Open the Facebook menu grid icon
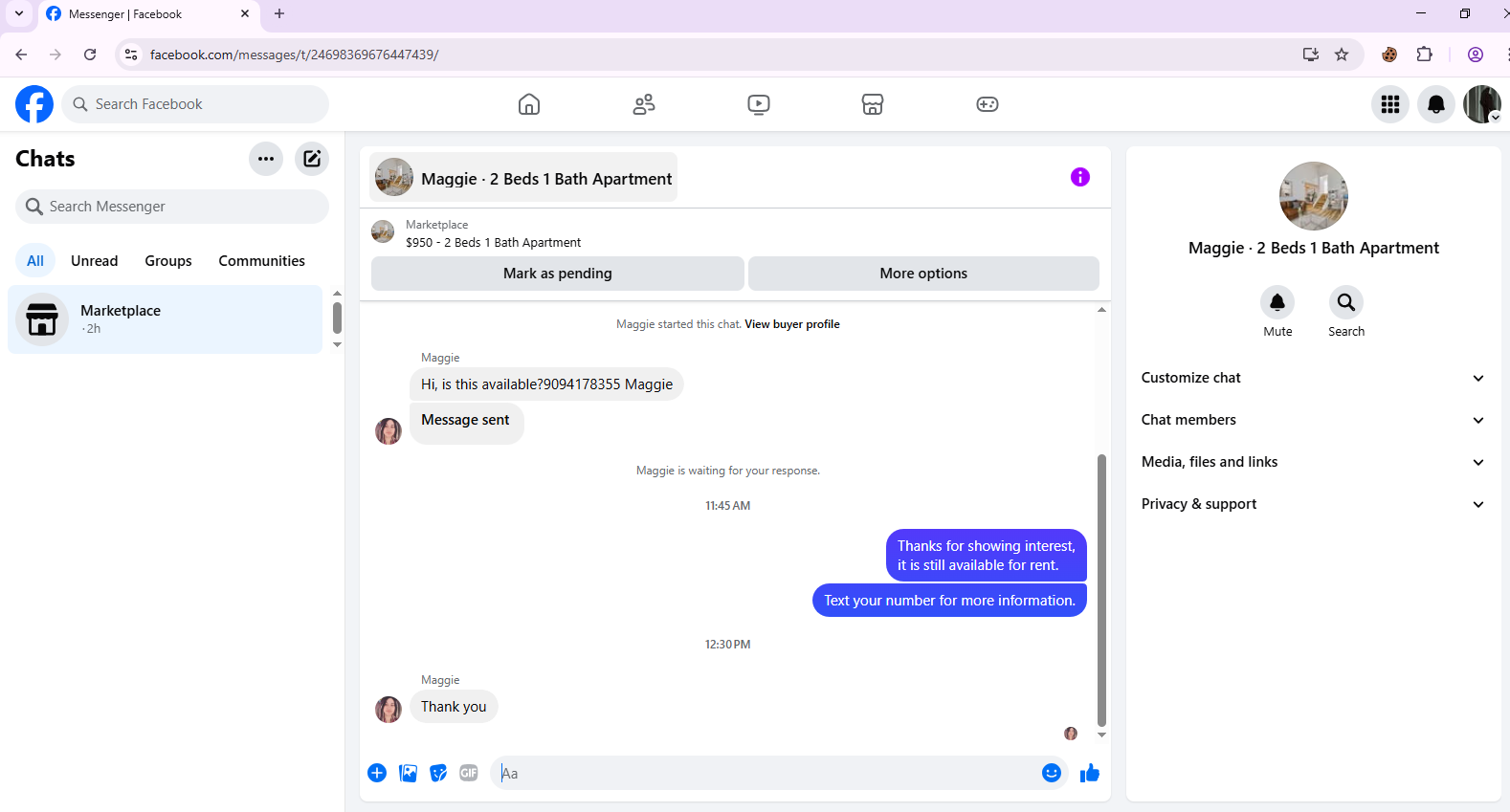 (1390, 104)
